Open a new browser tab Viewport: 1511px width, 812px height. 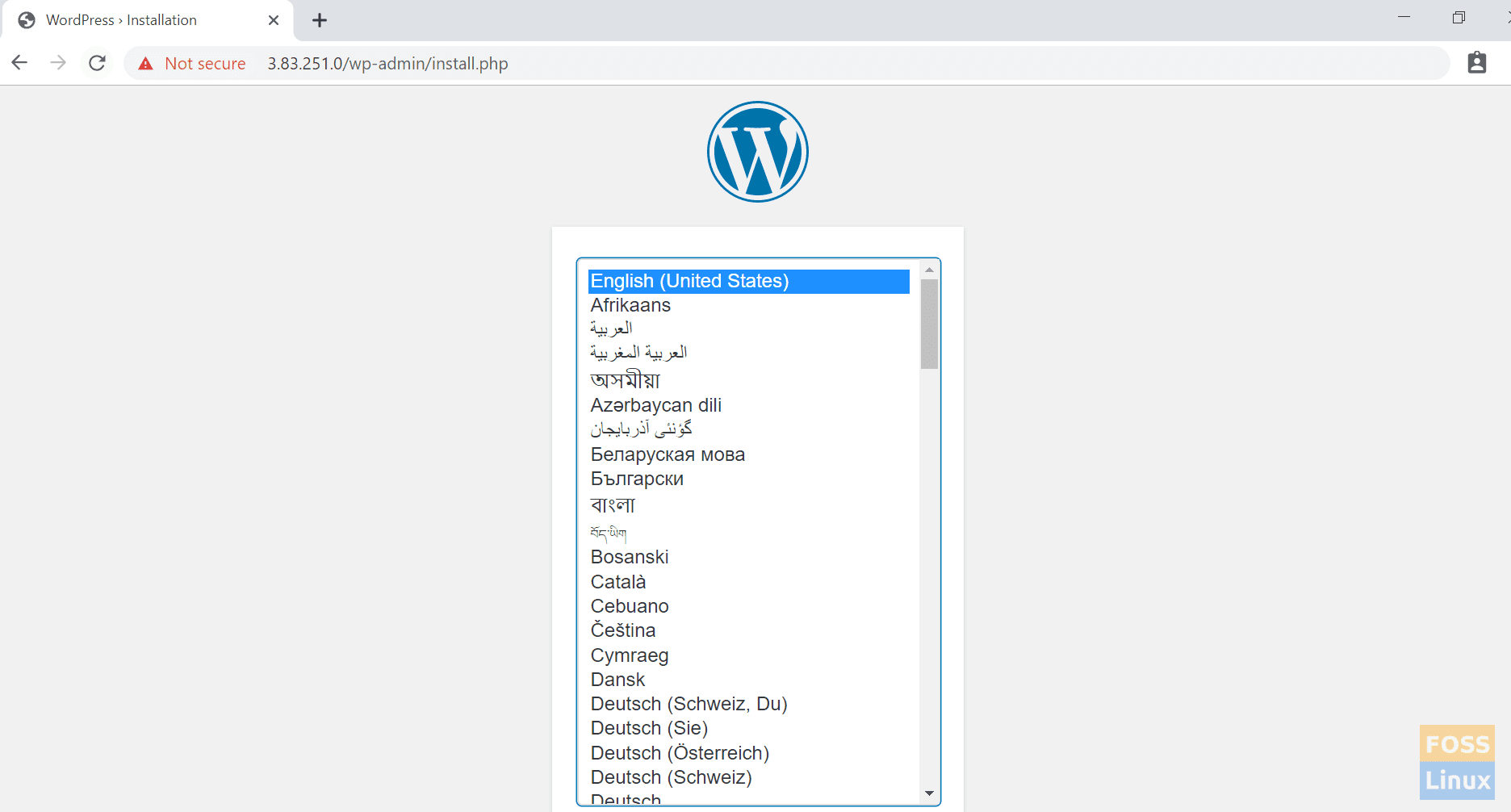[x=320, y=20]
